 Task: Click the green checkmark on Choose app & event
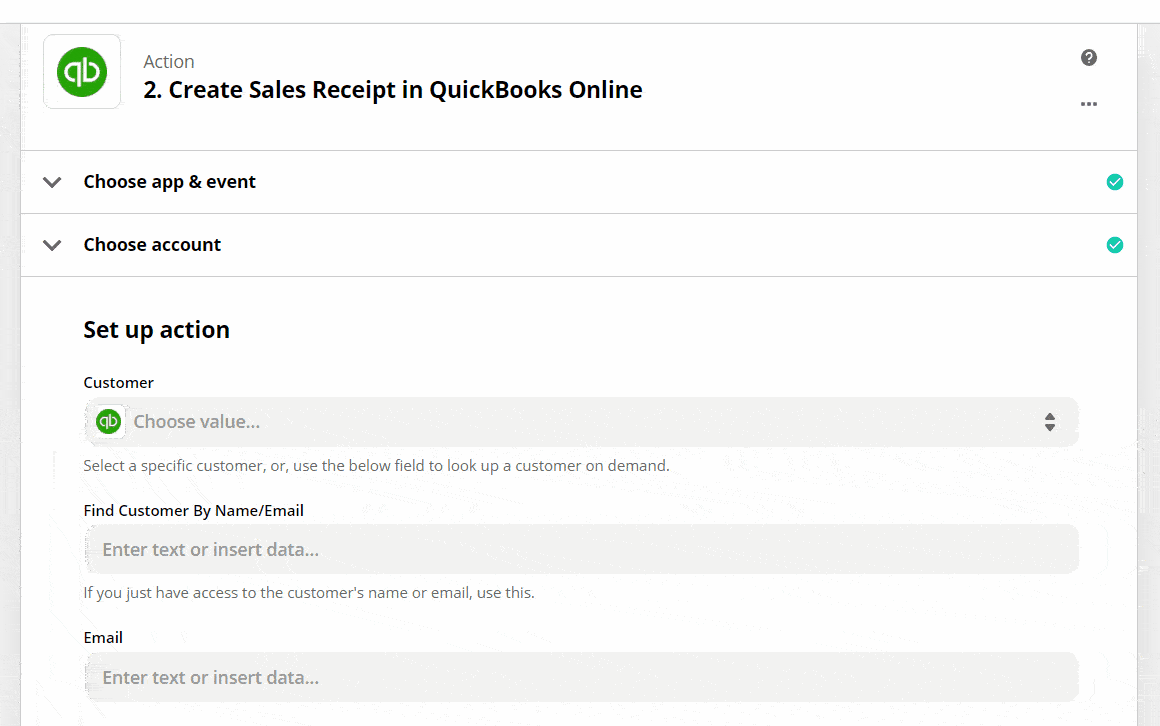(x=1115, y=182)
